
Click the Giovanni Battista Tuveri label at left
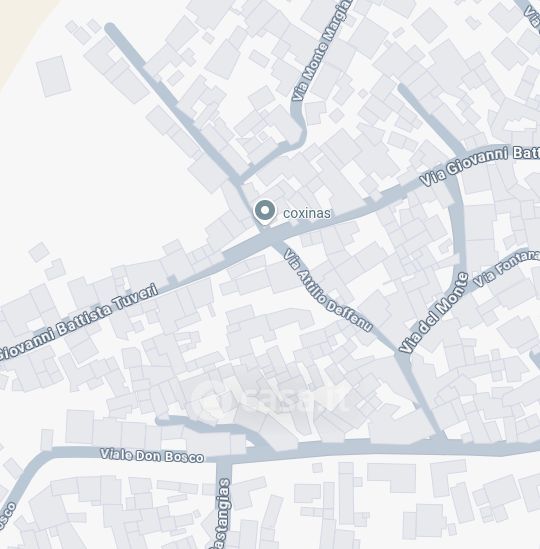click(79, 322)
